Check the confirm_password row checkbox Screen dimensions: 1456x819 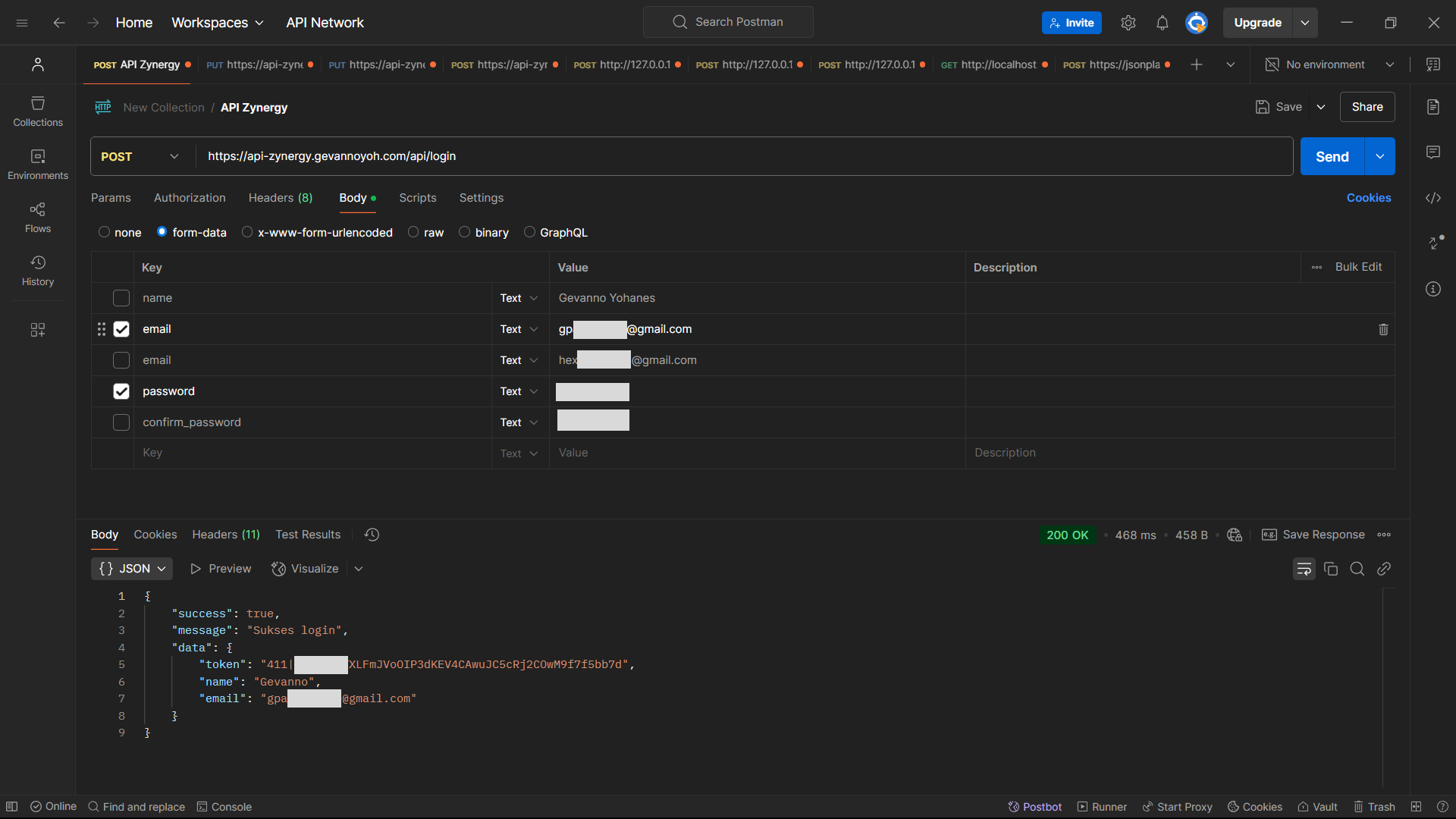coord(121,422)
